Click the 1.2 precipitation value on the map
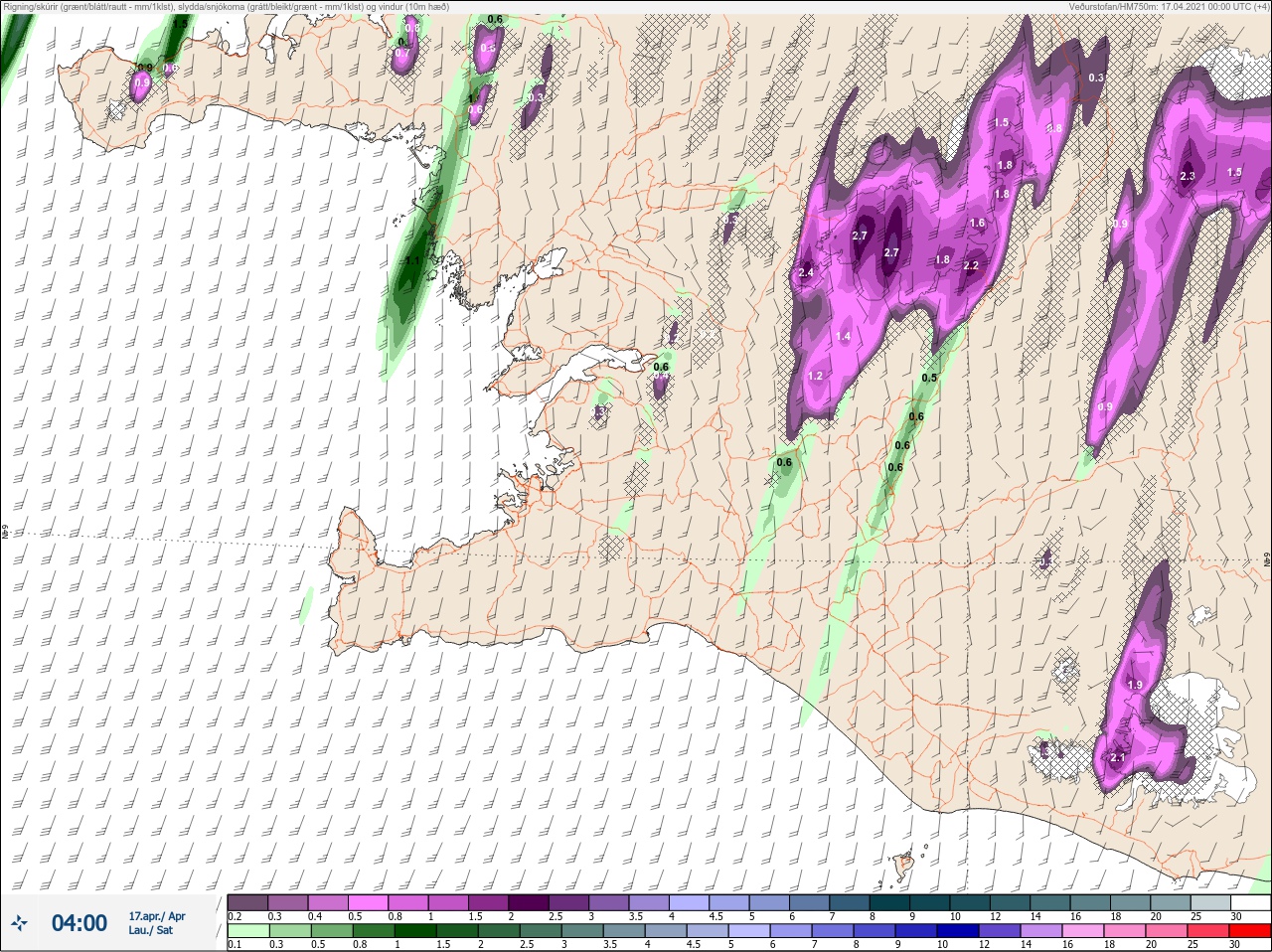The height and width of the screenshot is (952, 1272). point(815,377)
